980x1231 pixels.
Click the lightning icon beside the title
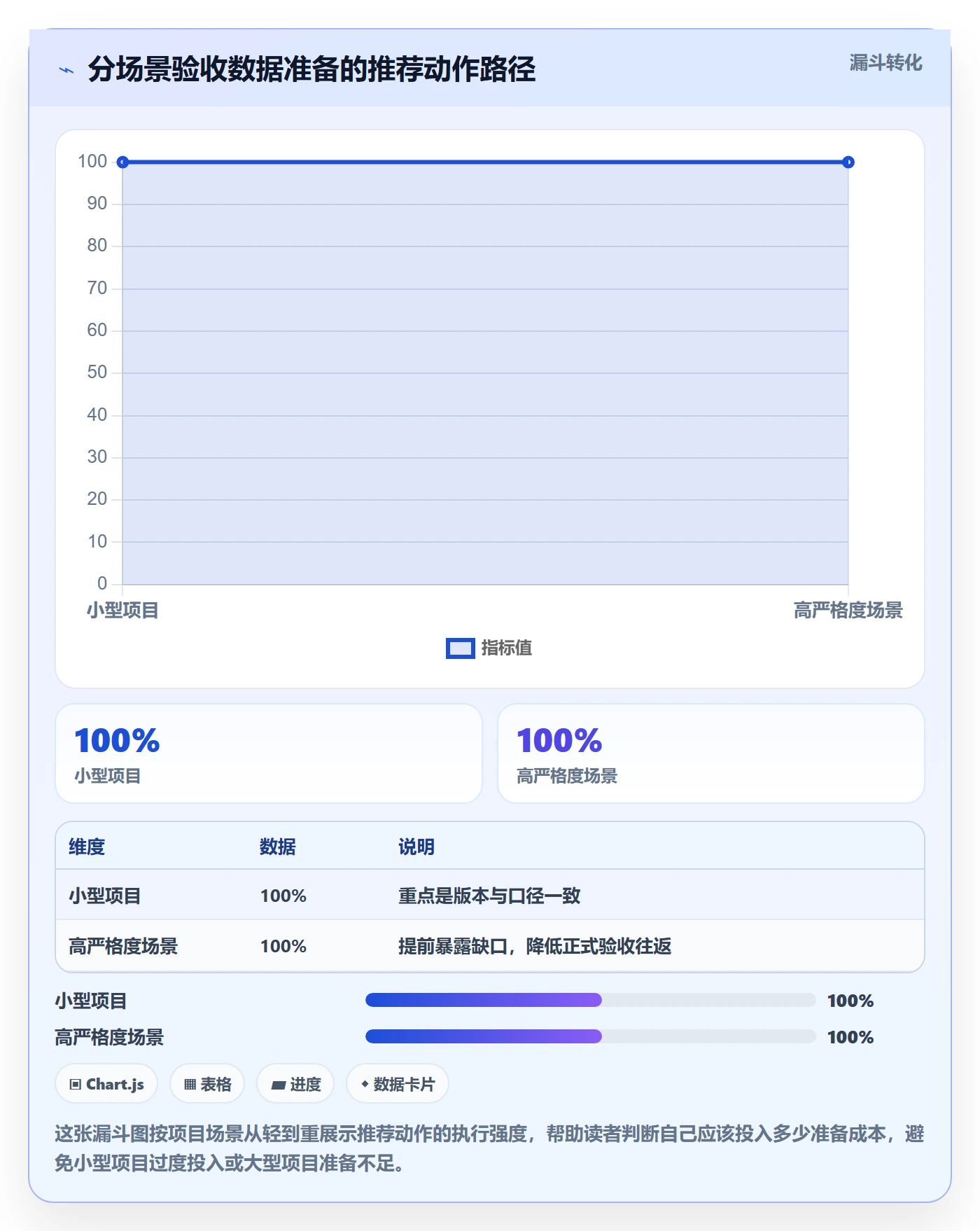(x=66, y=70)
